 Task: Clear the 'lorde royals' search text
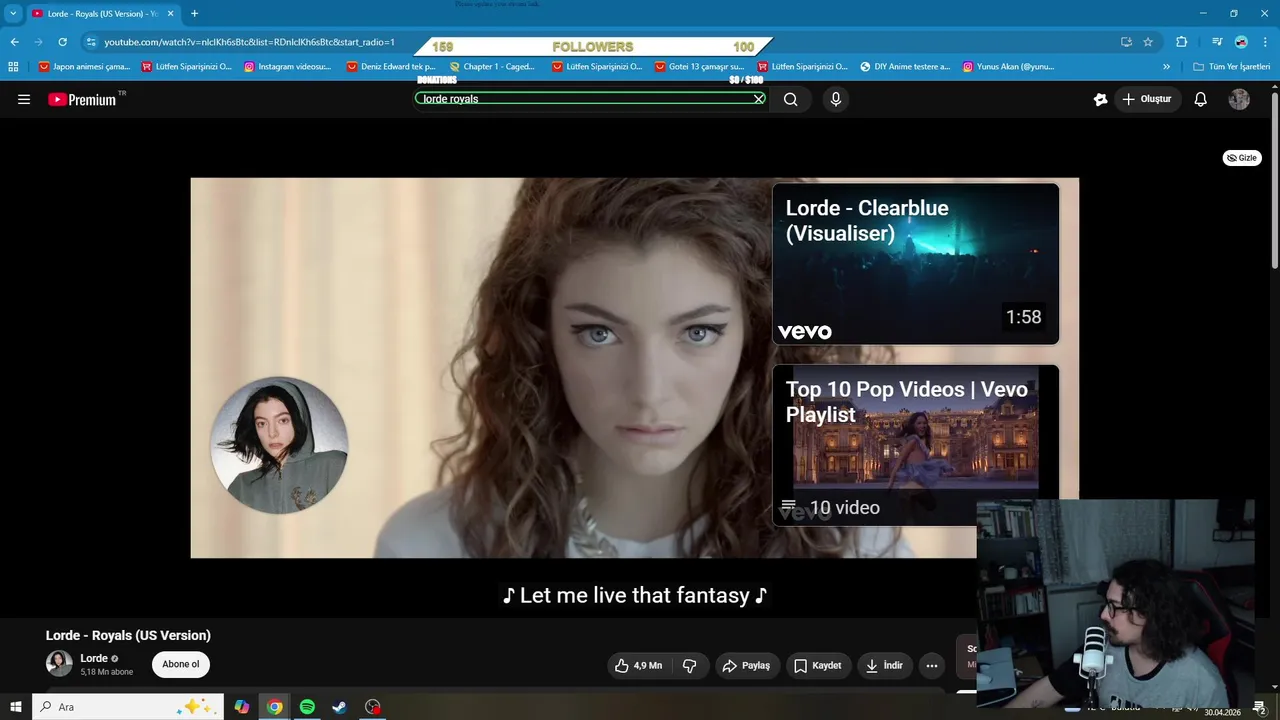pos(759,99)
